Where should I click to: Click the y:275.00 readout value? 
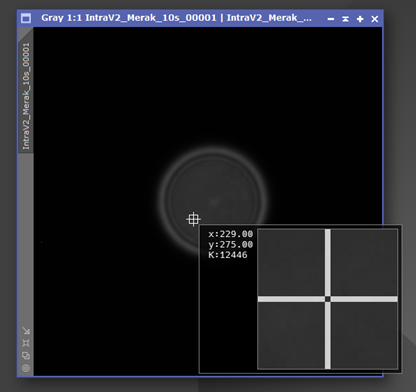[231, 245]
